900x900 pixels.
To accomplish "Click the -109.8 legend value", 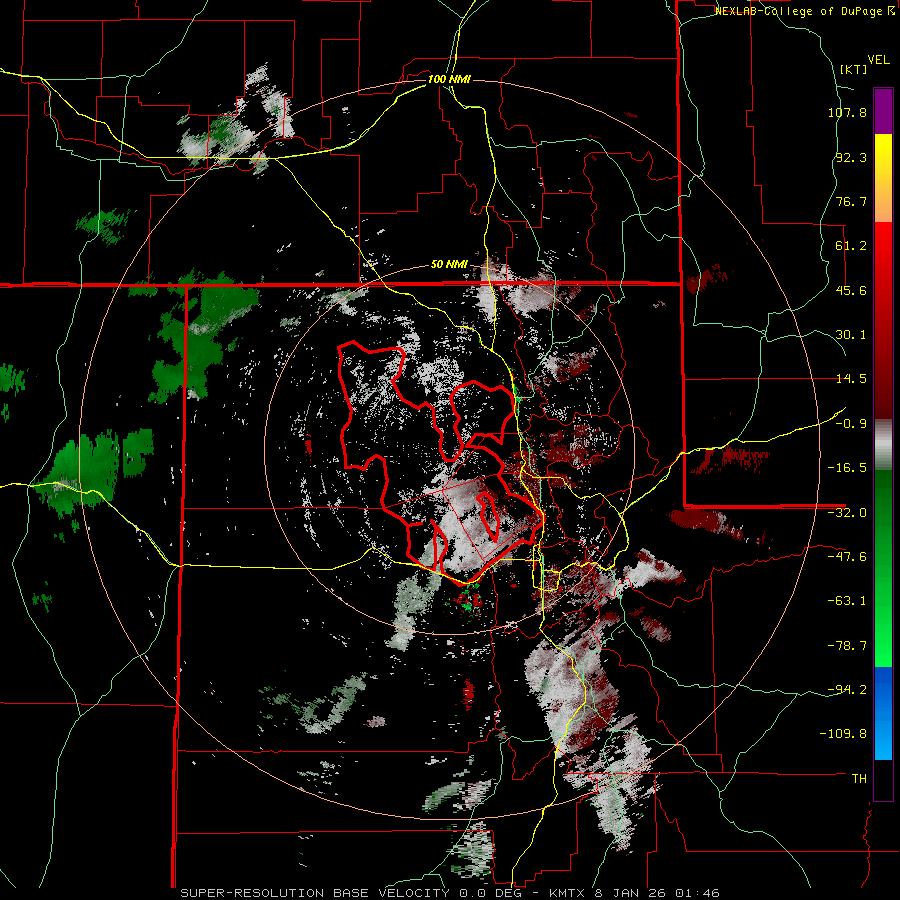I will (x=844, y=734).
